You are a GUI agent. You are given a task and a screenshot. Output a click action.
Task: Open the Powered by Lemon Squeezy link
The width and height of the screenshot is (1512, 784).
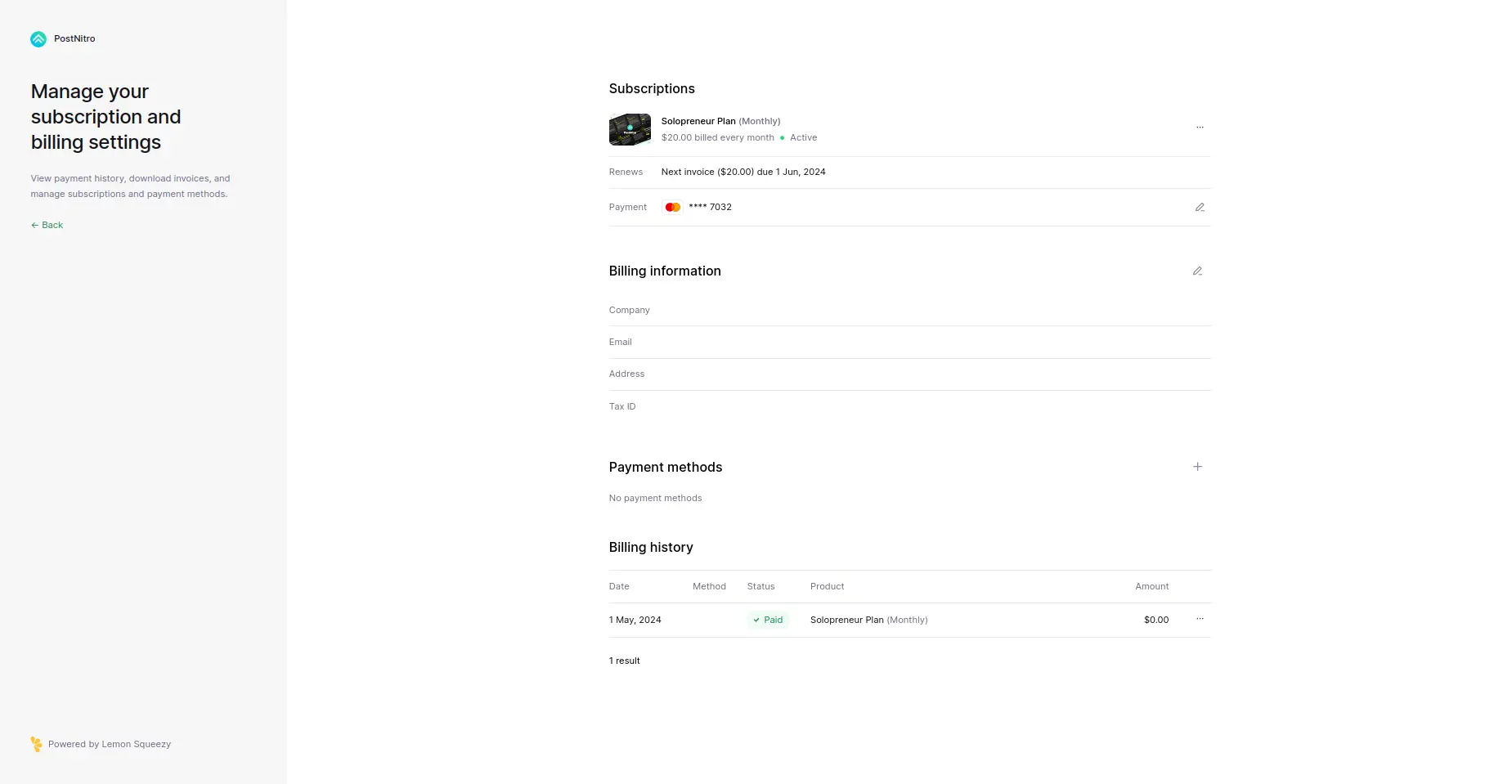pyautogui.click(x=109, y=744)
